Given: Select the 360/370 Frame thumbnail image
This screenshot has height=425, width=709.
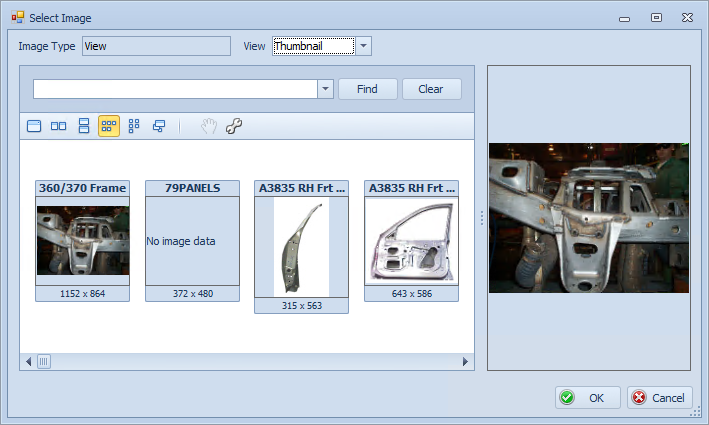Looking at the screenshot, I should click(83, 241).
